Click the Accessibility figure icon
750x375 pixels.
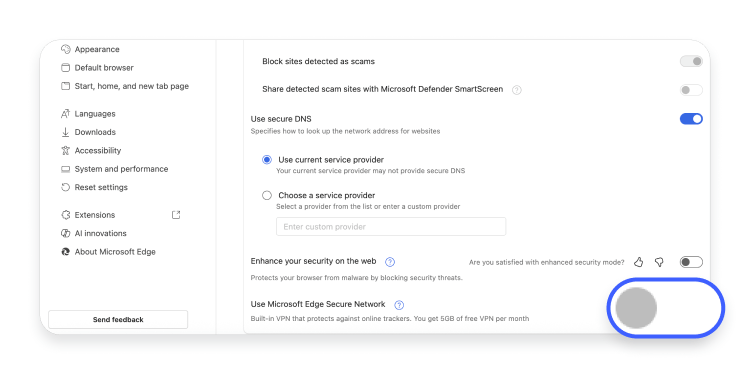[66, 150]
